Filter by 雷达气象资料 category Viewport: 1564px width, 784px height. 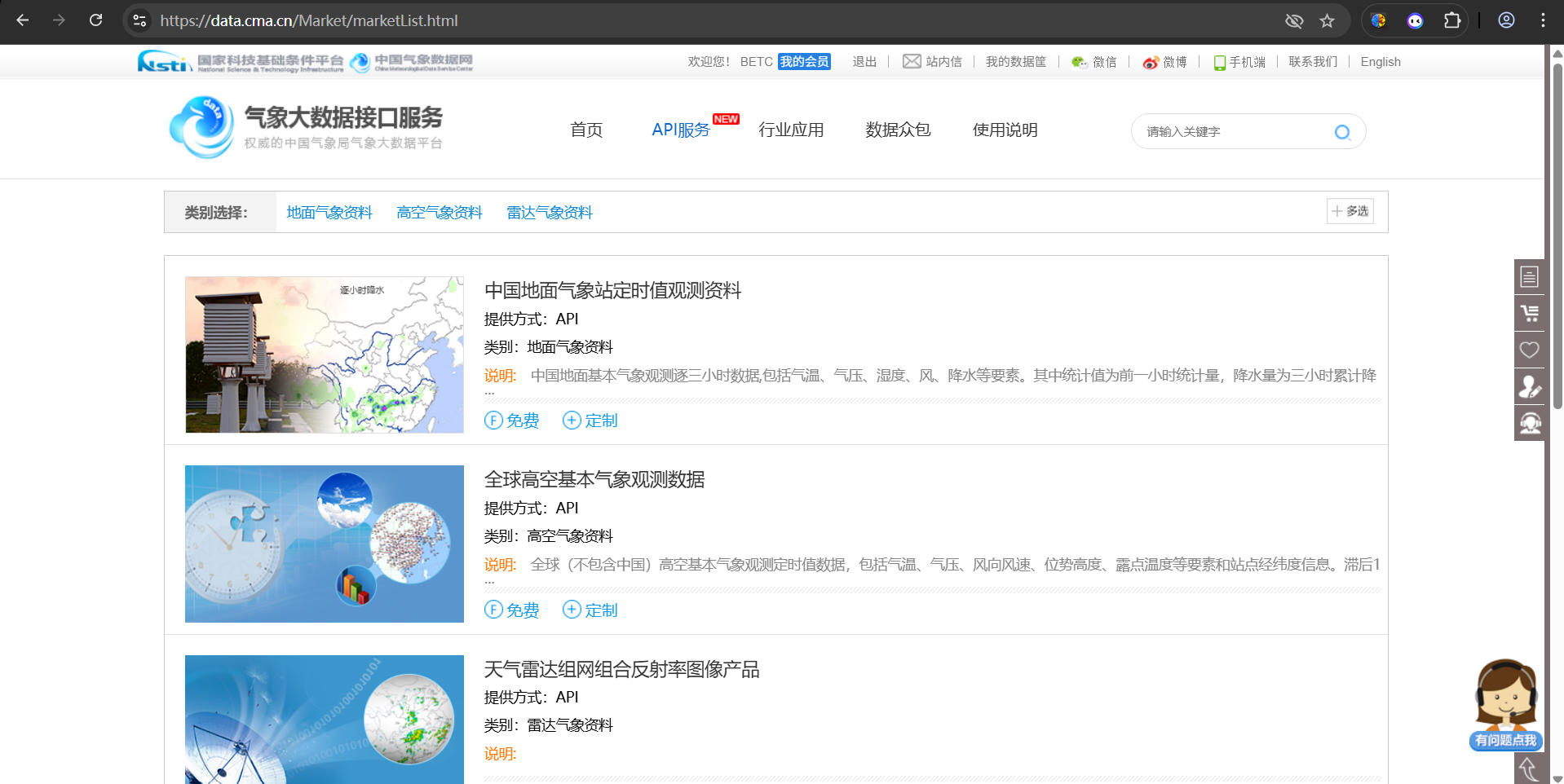pos(550,213)
